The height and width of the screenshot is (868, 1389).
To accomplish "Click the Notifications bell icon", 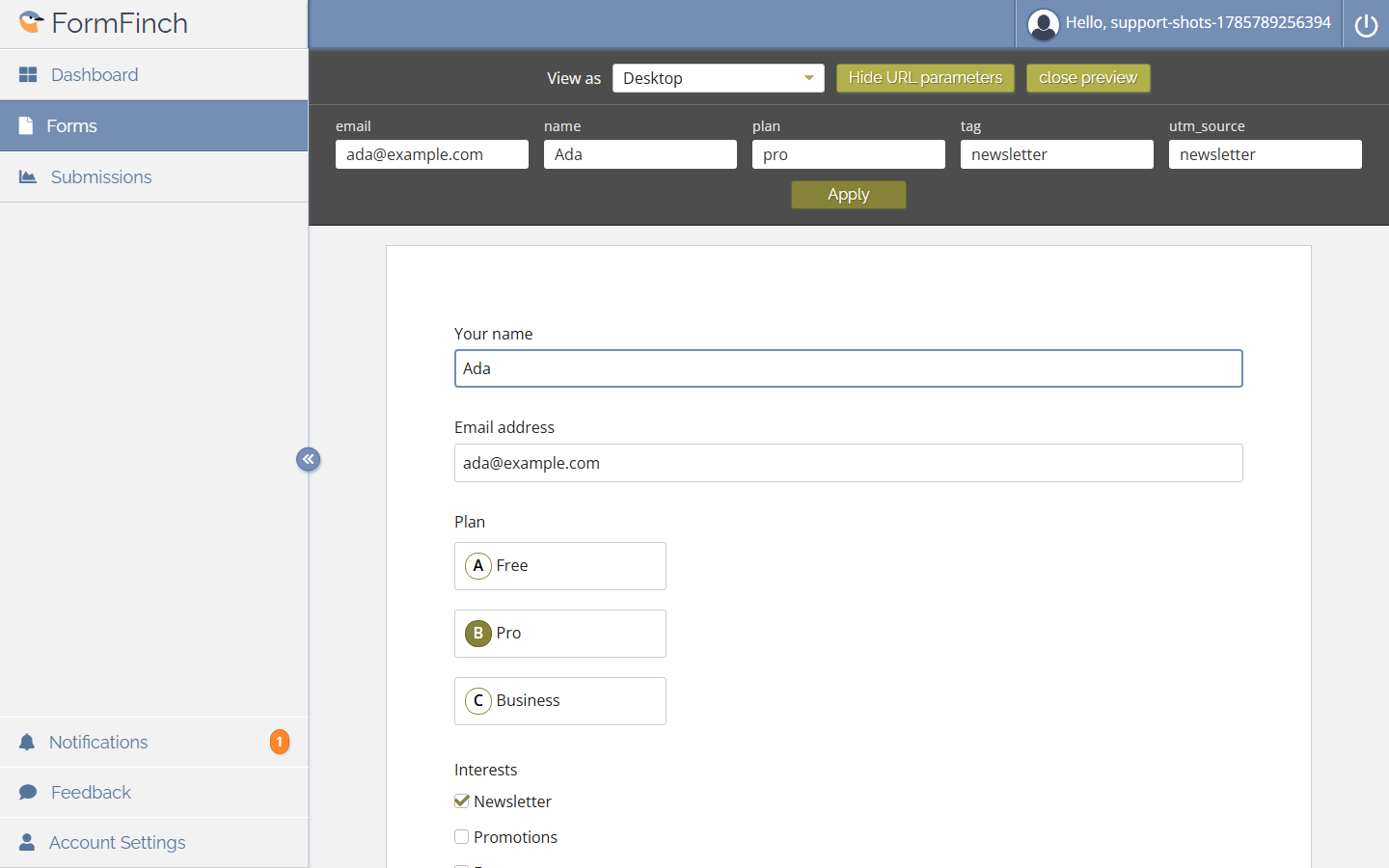I will pos(27,742).
